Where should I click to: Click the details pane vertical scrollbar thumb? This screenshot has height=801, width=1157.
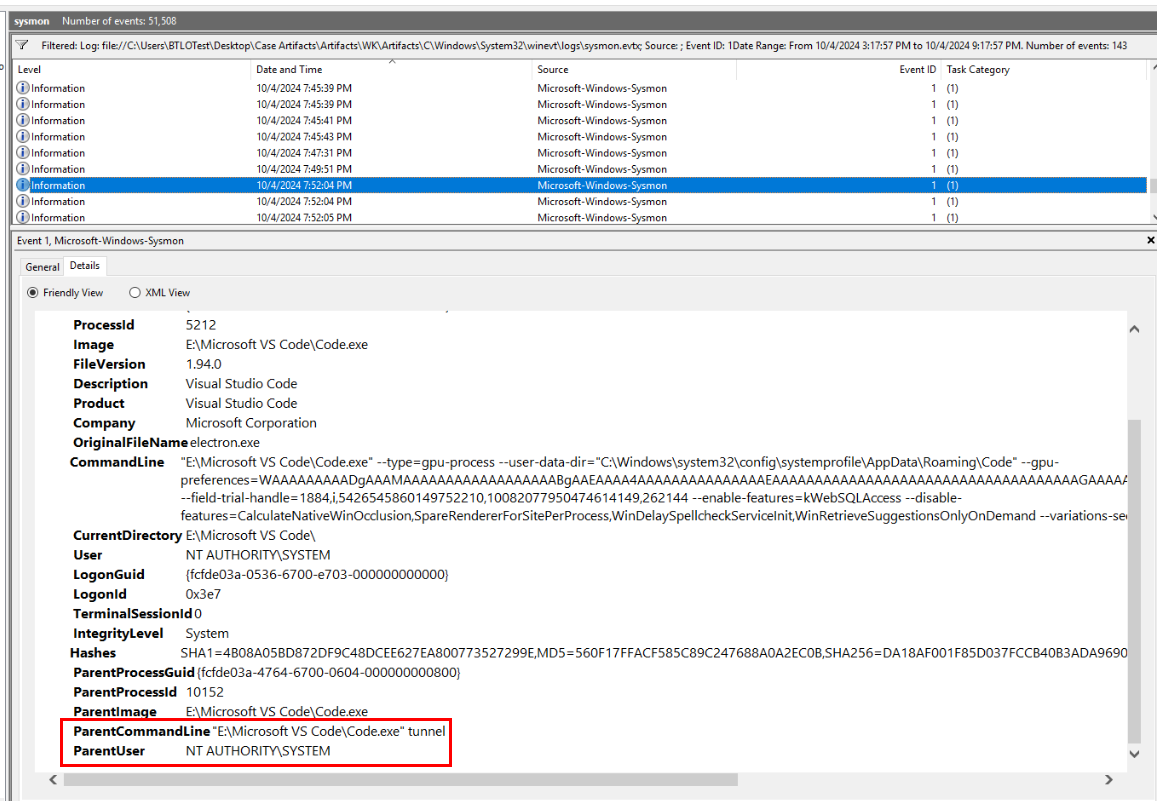click(1134, 580)
